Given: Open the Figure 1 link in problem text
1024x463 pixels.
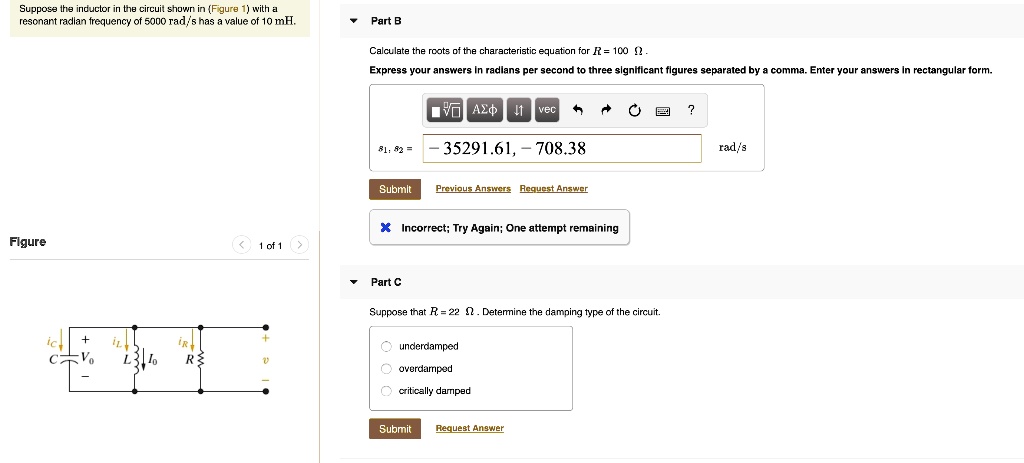Looking at the screenshot, I should [232, 8].
